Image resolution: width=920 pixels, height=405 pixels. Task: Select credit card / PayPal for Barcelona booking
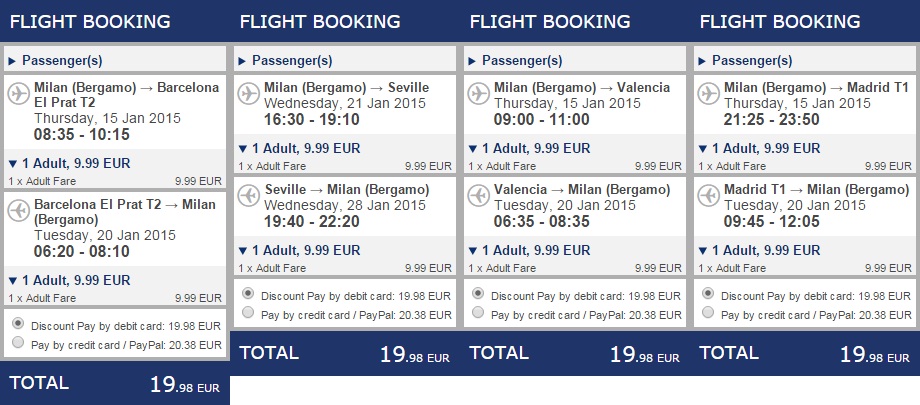[16, 343]
